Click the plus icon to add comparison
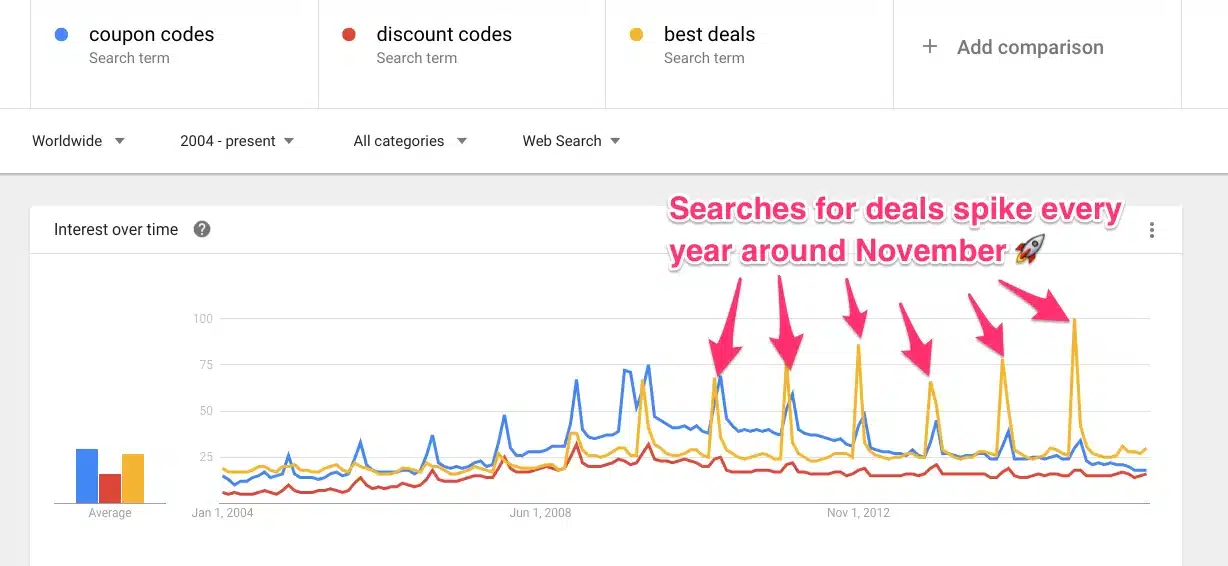Viewport: 1228px width, 566px height. pos(930,46)
